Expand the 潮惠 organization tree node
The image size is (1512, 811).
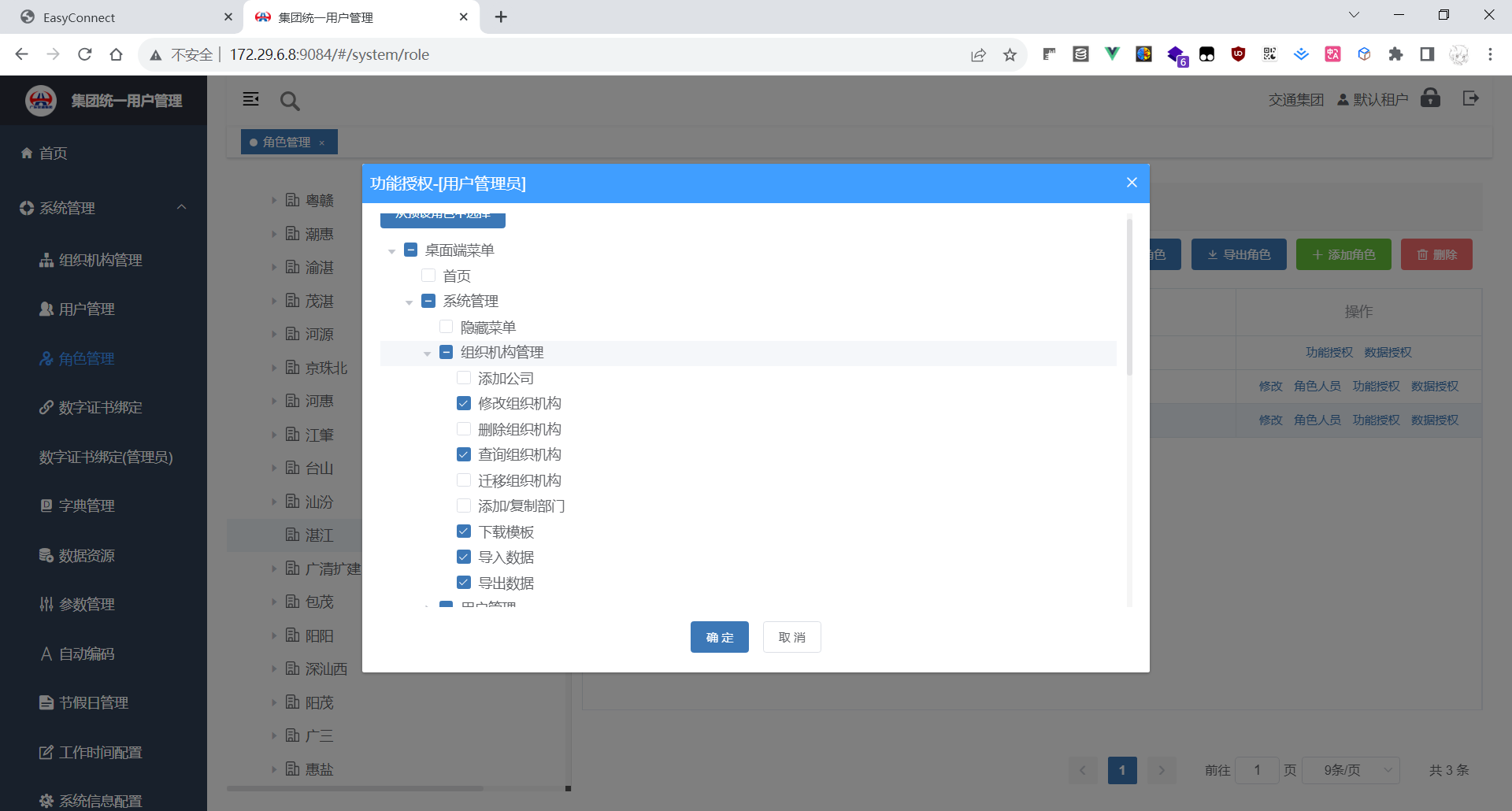(x=274, y=234)
